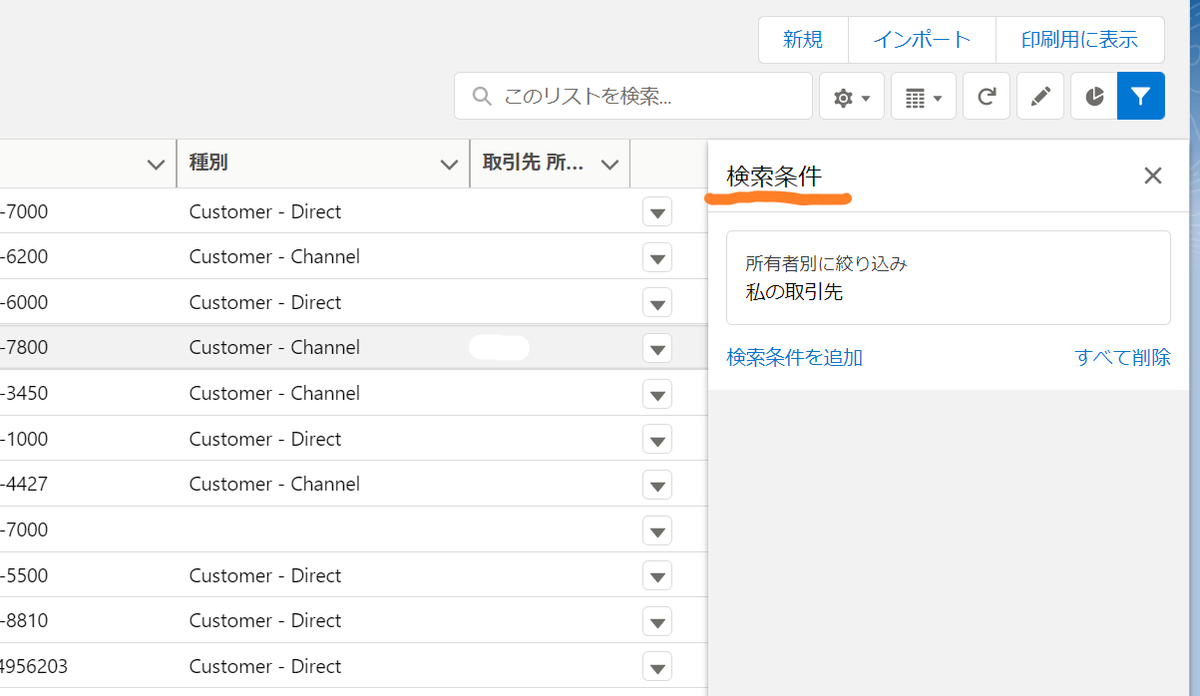Screen dimensions: 1200x696
Task: Click the search magnifier icon
Action: [481, 96]
